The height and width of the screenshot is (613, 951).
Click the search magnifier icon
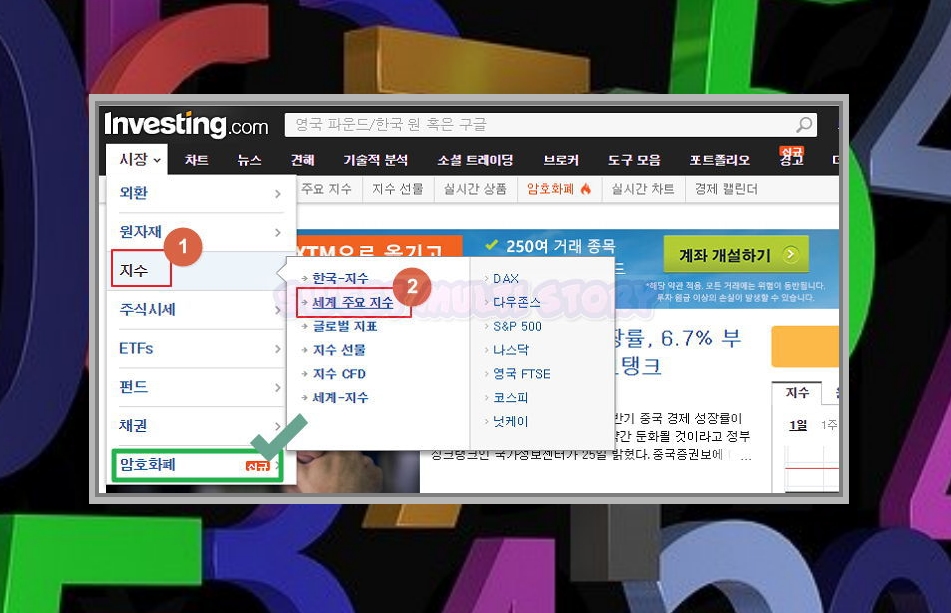click(x=804, y=124)
